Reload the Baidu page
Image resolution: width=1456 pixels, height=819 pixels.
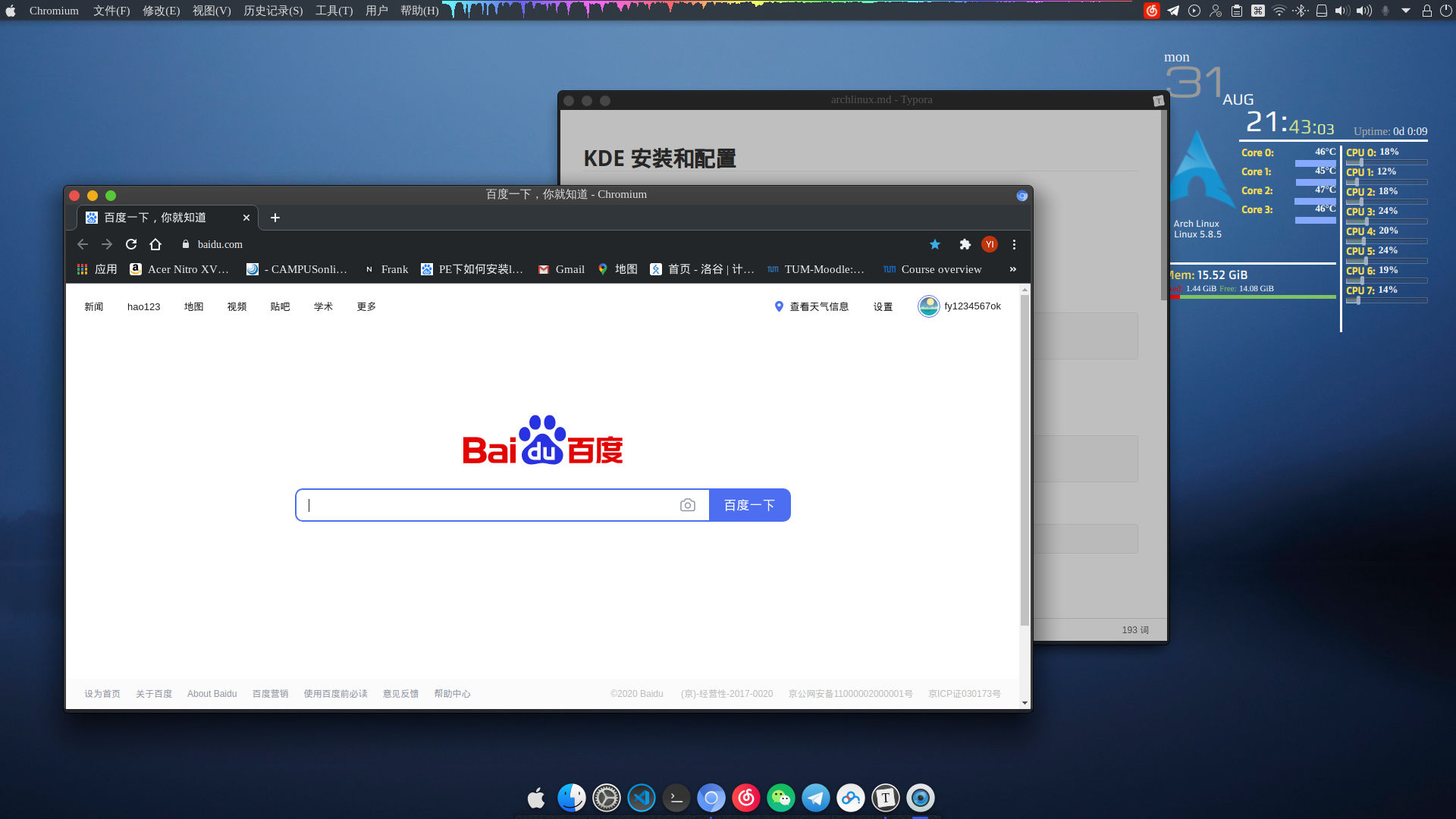131,244
